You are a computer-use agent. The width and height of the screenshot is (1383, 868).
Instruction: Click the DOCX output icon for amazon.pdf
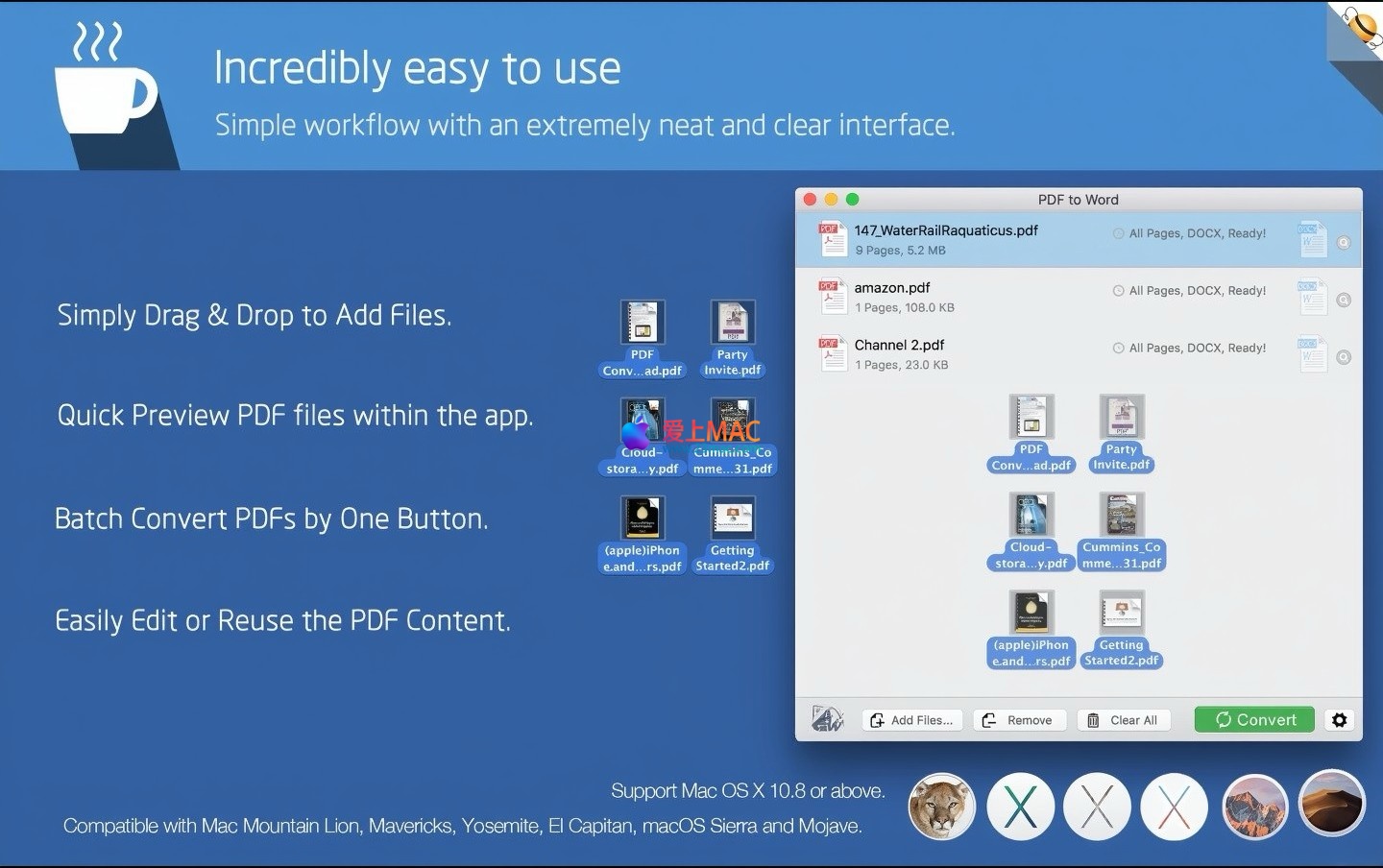tap(1312, 298)
